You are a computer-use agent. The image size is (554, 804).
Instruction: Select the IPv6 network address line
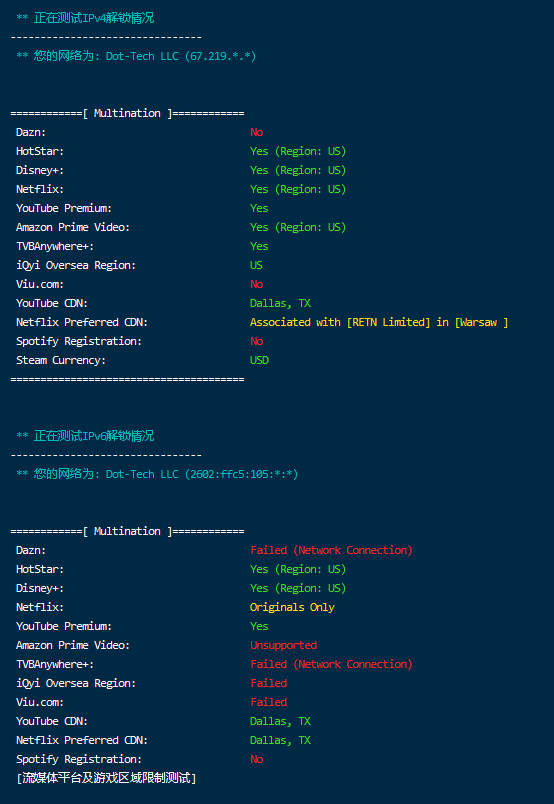157,474
